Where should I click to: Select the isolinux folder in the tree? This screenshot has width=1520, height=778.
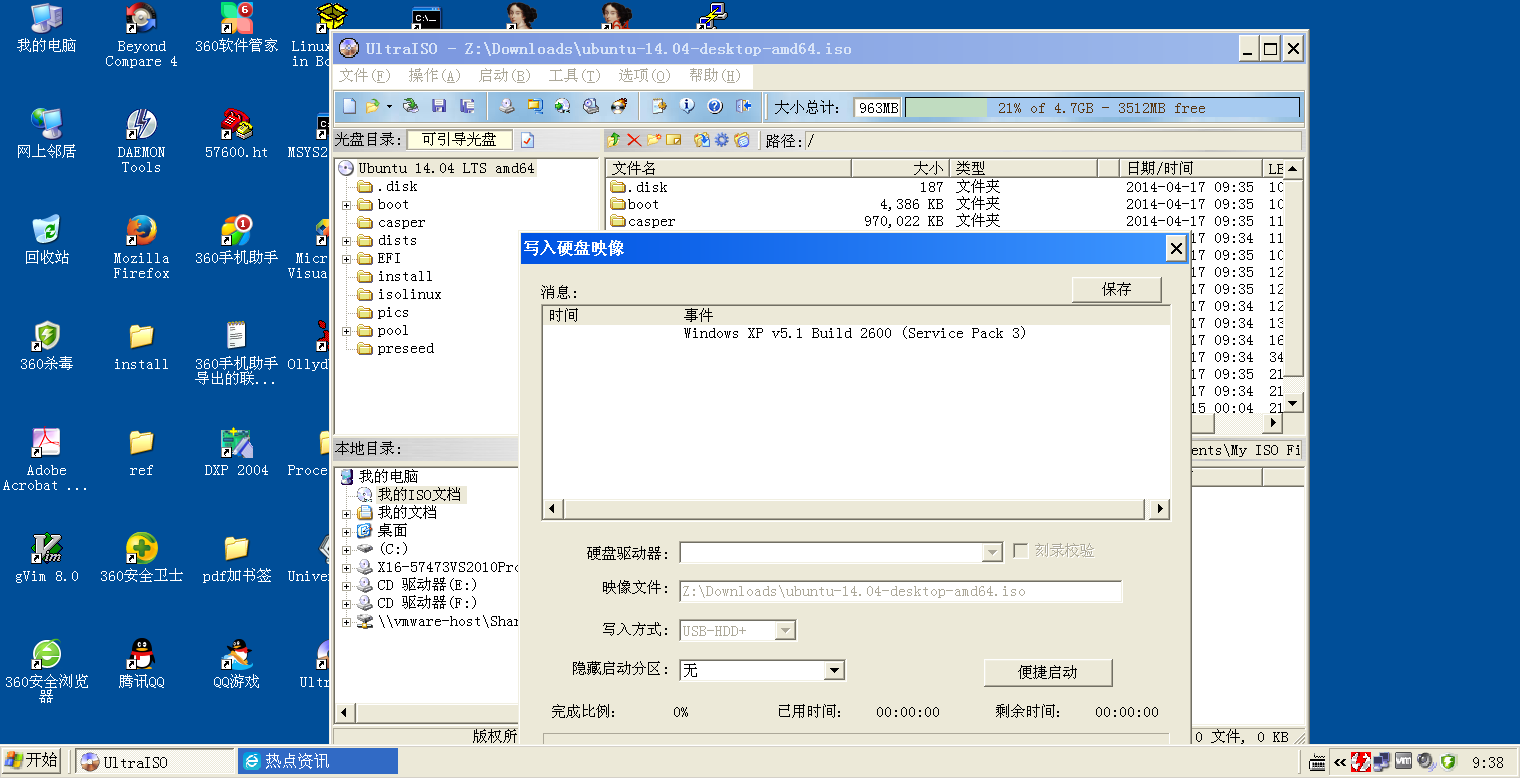409,295
